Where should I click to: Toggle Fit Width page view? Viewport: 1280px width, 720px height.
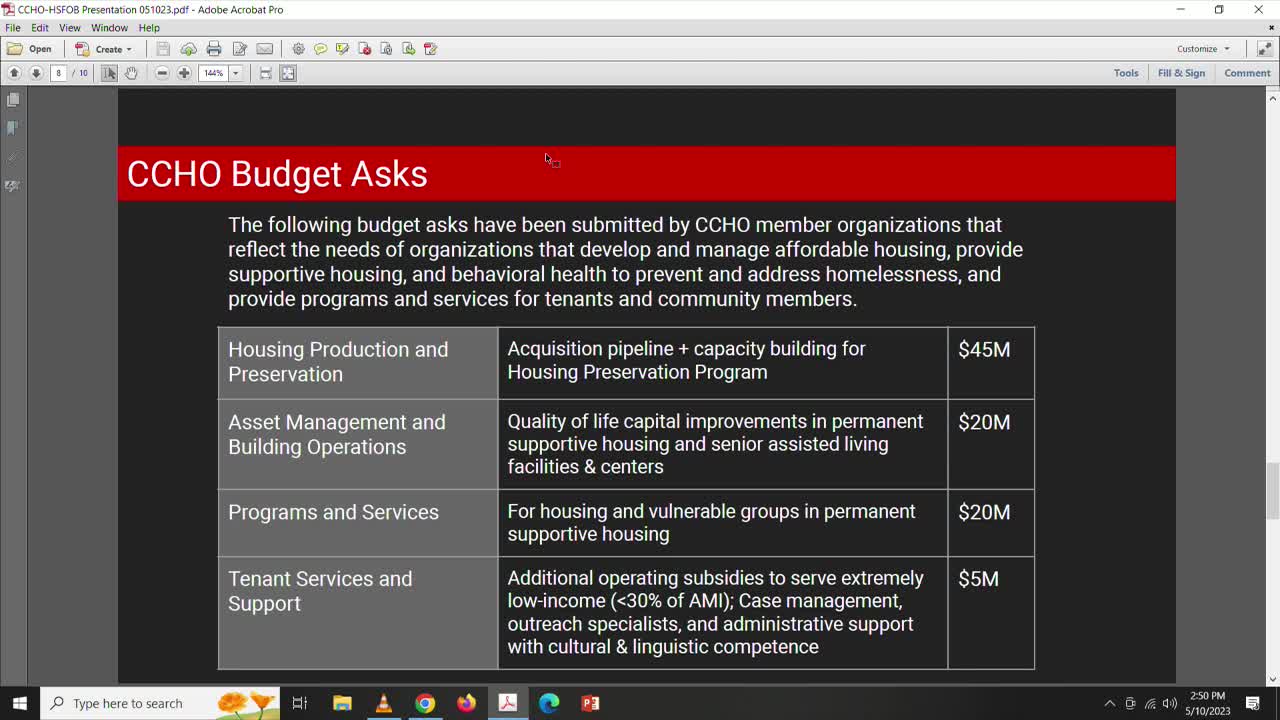pos(264,72)
